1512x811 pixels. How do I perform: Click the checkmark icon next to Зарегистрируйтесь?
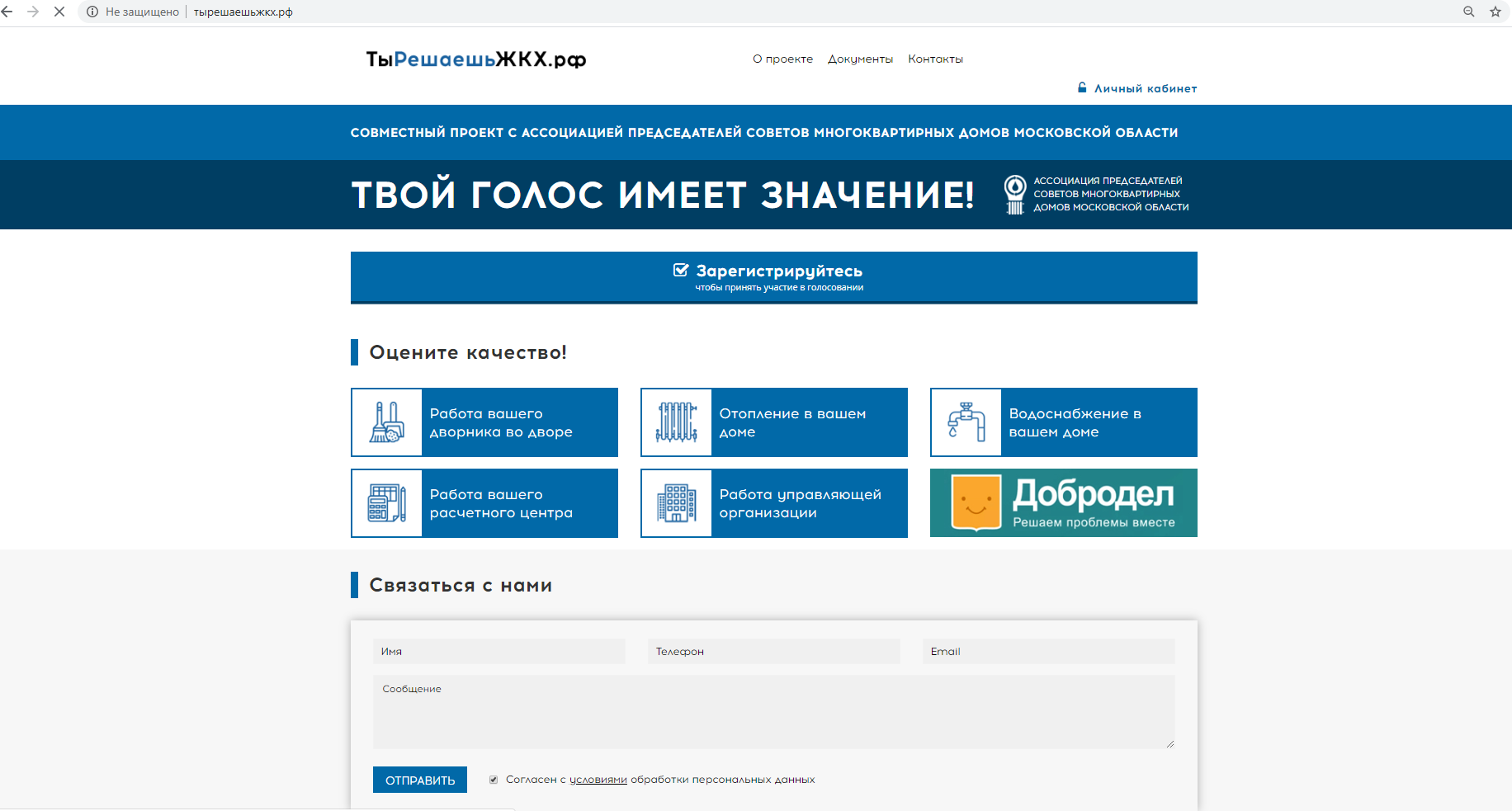pos(681,270)
